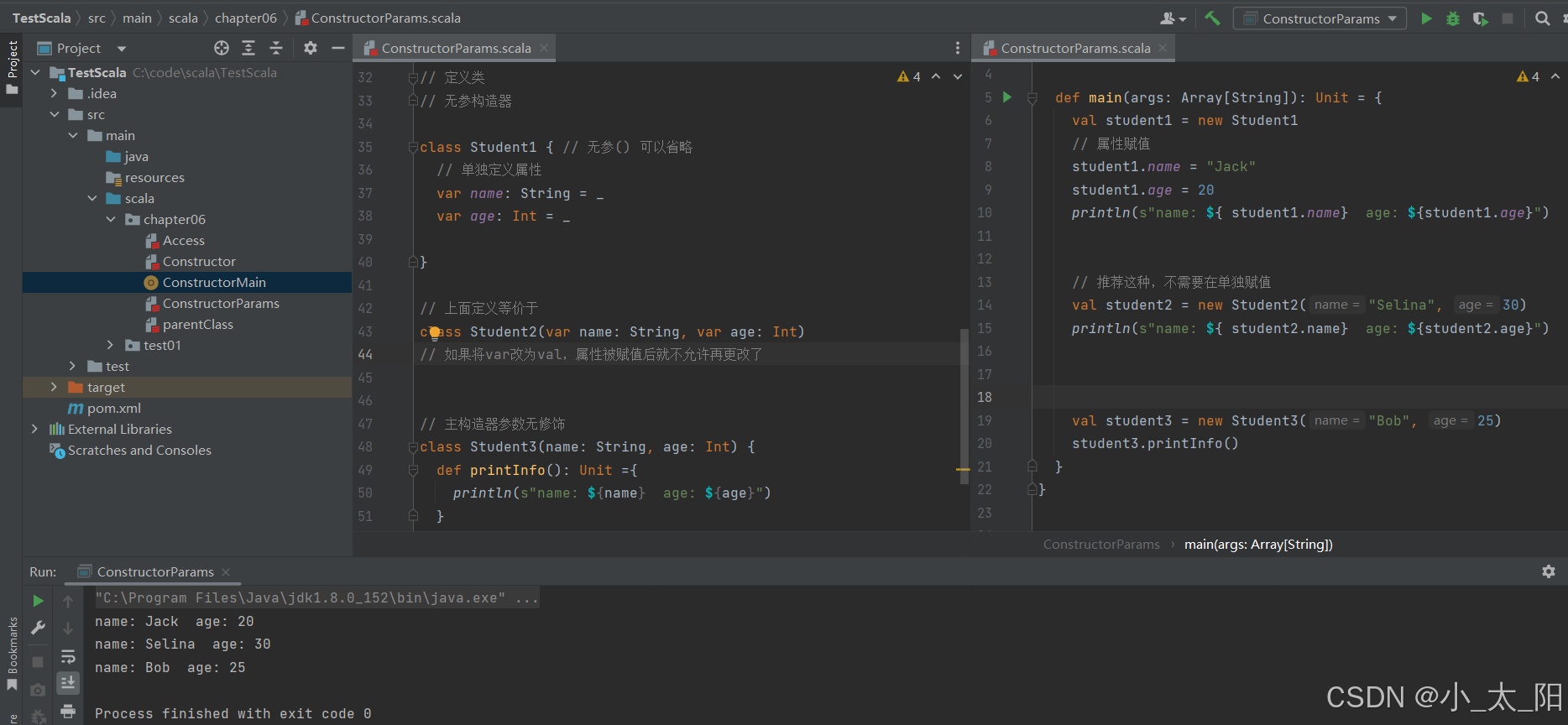This screenshot has height=725, width=1568.
Task: Click TestScala breadcrumb
Action: click(42, 18)
